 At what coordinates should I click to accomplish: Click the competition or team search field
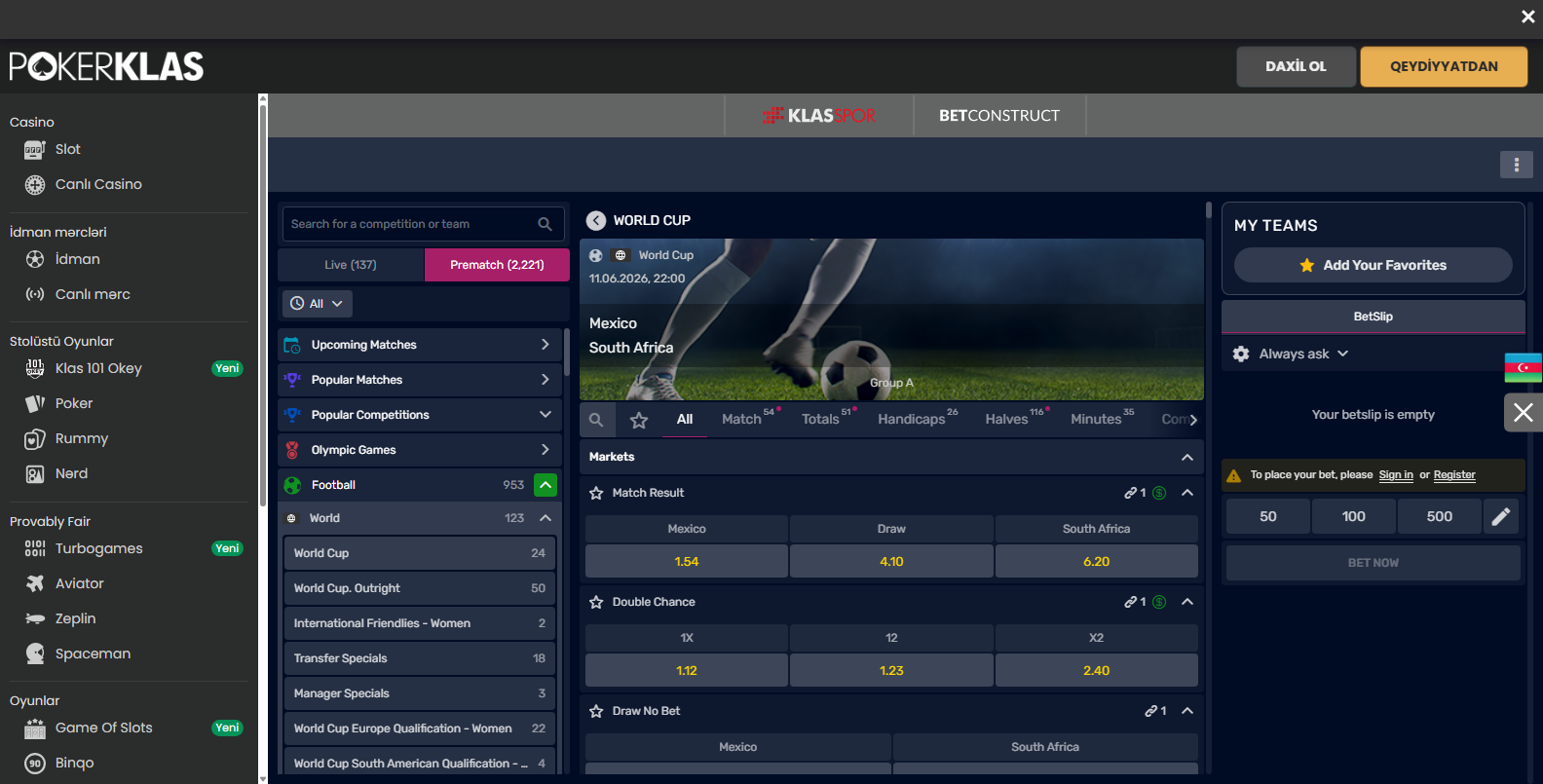[409, 224]
